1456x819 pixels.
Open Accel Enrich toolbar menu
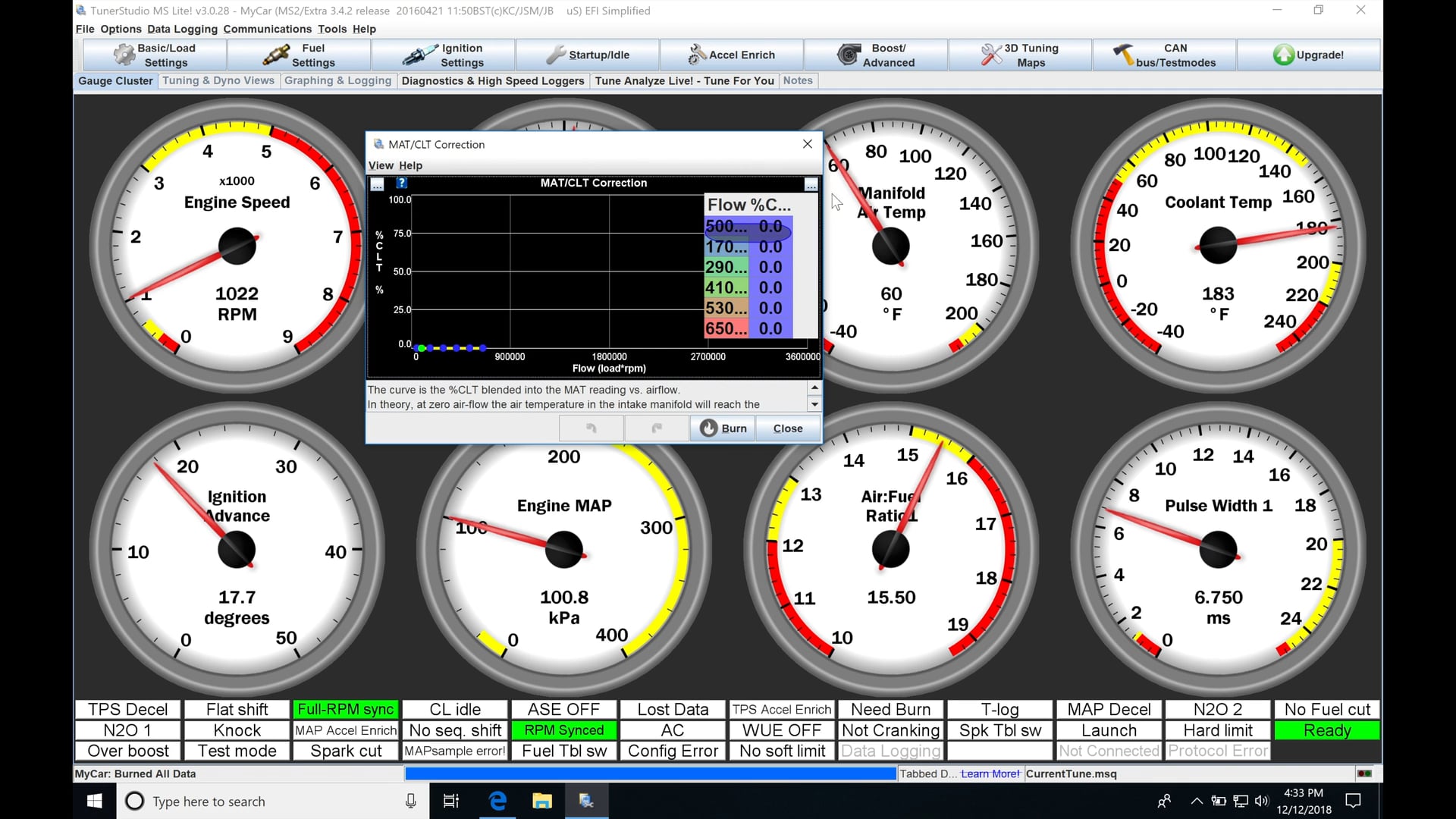click(732, 55)
